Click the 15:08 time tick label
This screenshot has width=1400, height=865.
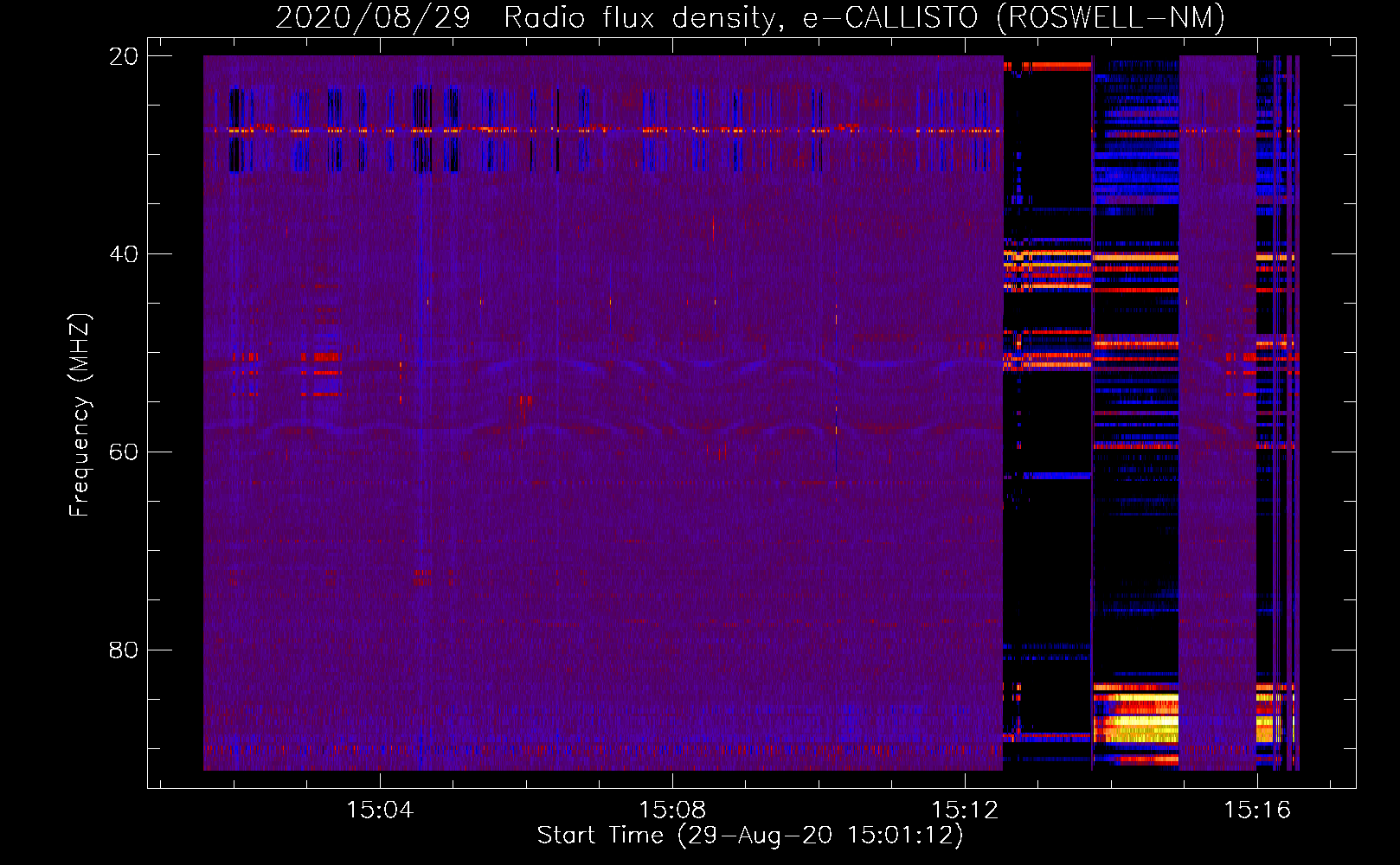(x=672, y=811)
